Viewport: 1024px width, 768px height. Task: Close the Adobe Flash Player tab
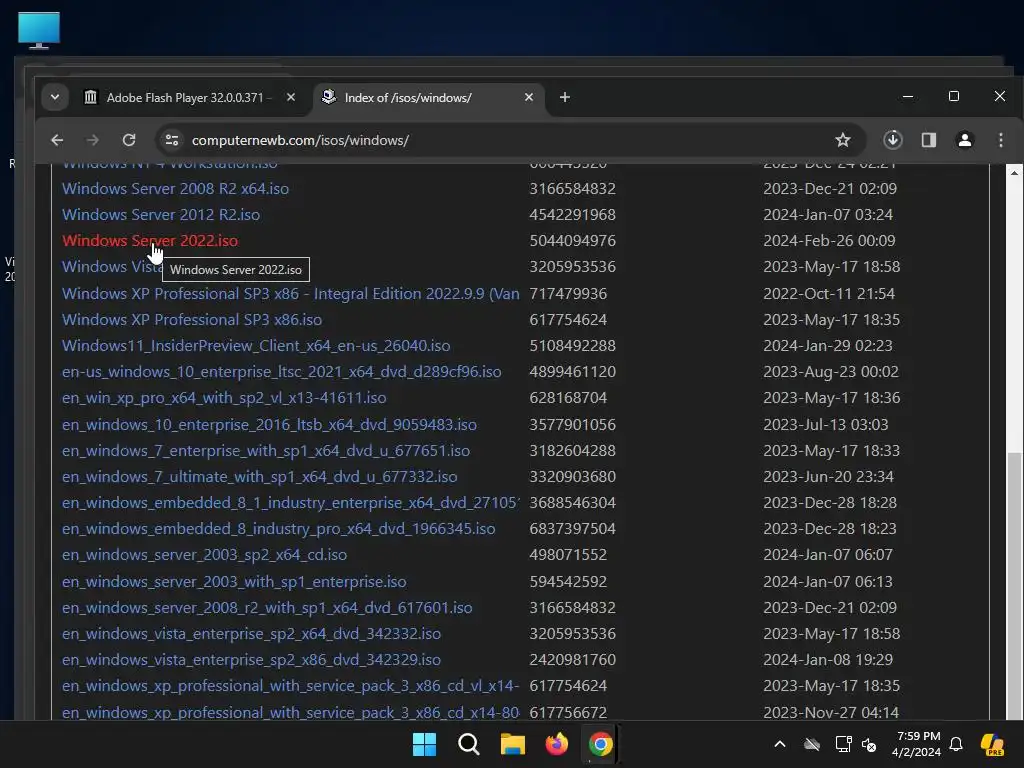click(x=291, y=97)
